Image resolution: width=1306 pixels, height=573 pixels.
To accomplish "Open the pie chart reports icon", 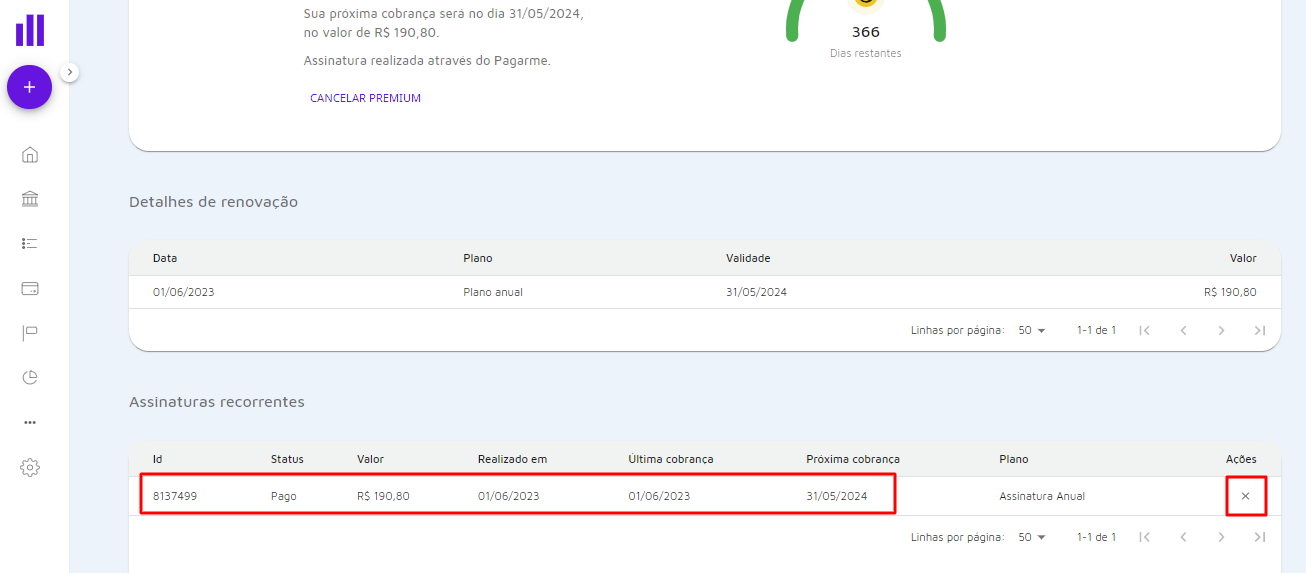I will click(30, 377).
